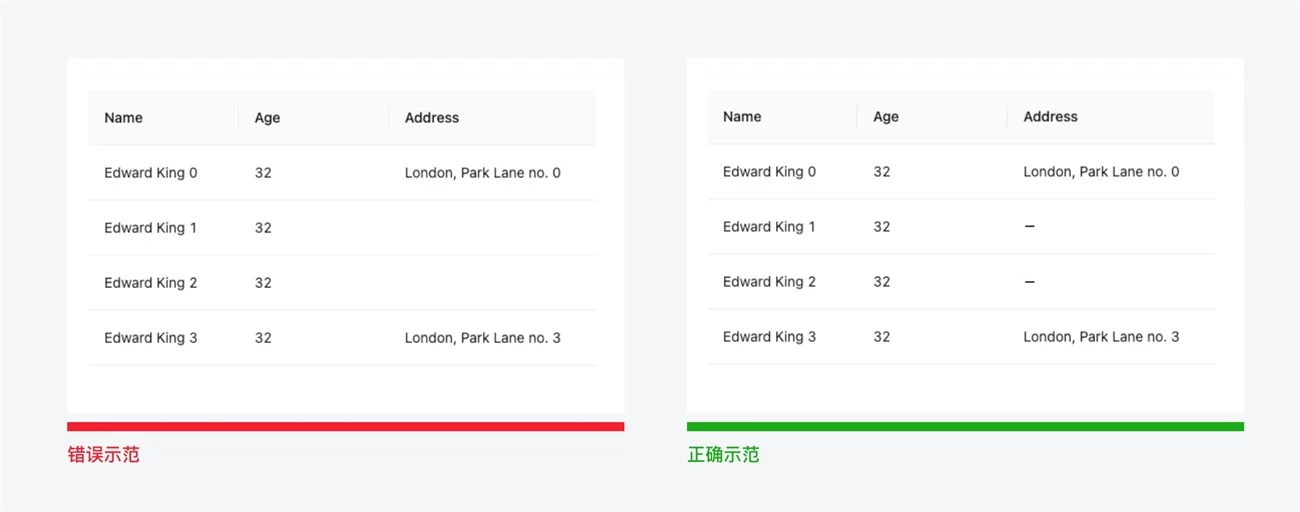
Task: Click the dash address for right Edward King 1
Action: click(1030, 227)
